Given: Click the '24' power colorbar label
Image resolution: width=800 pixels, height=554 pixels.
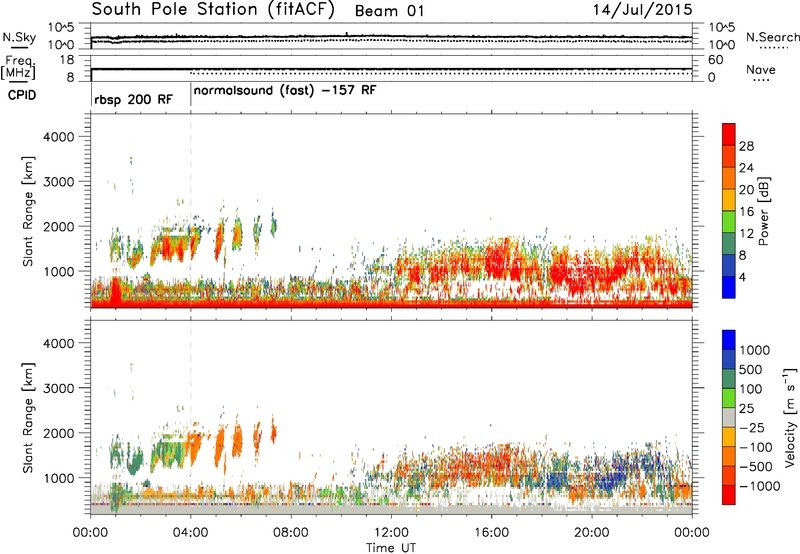Looking at the screenshot, I should [x=746, y=168].
